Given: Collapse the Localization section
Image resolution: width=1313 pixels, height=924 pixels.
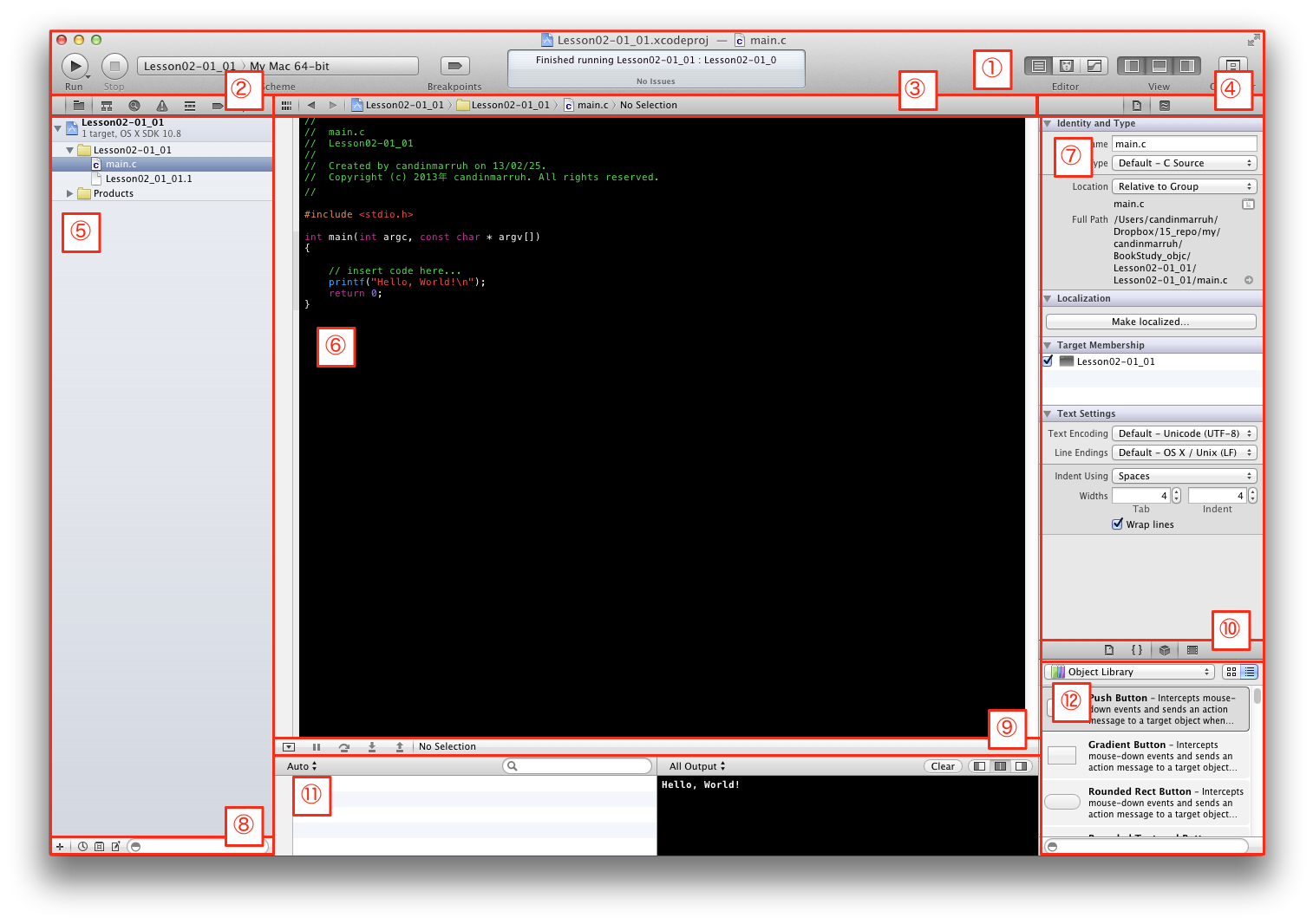Looking at the screenshot, I should click(1048, 299).
